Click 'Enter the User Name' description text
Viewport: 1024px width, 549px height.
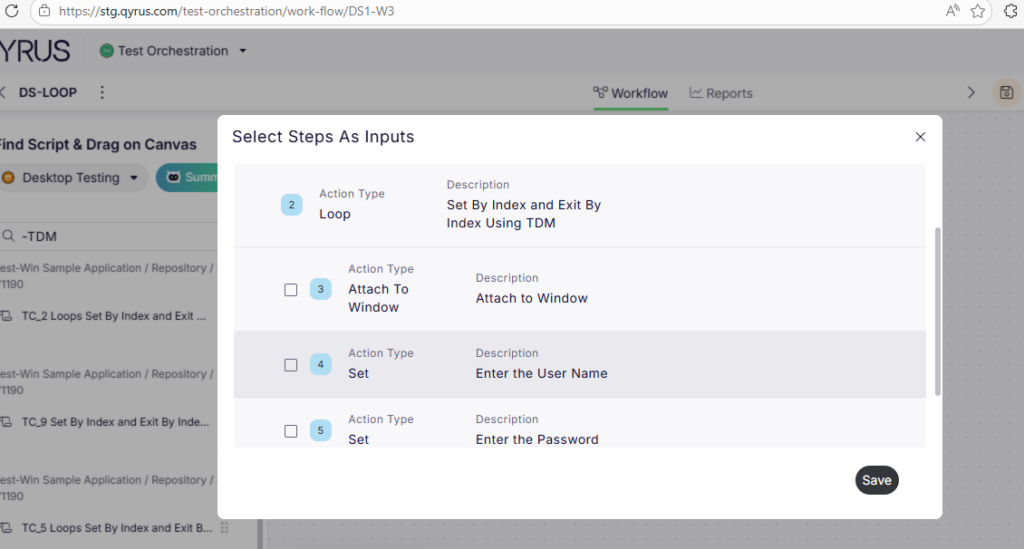click(541, 373)
